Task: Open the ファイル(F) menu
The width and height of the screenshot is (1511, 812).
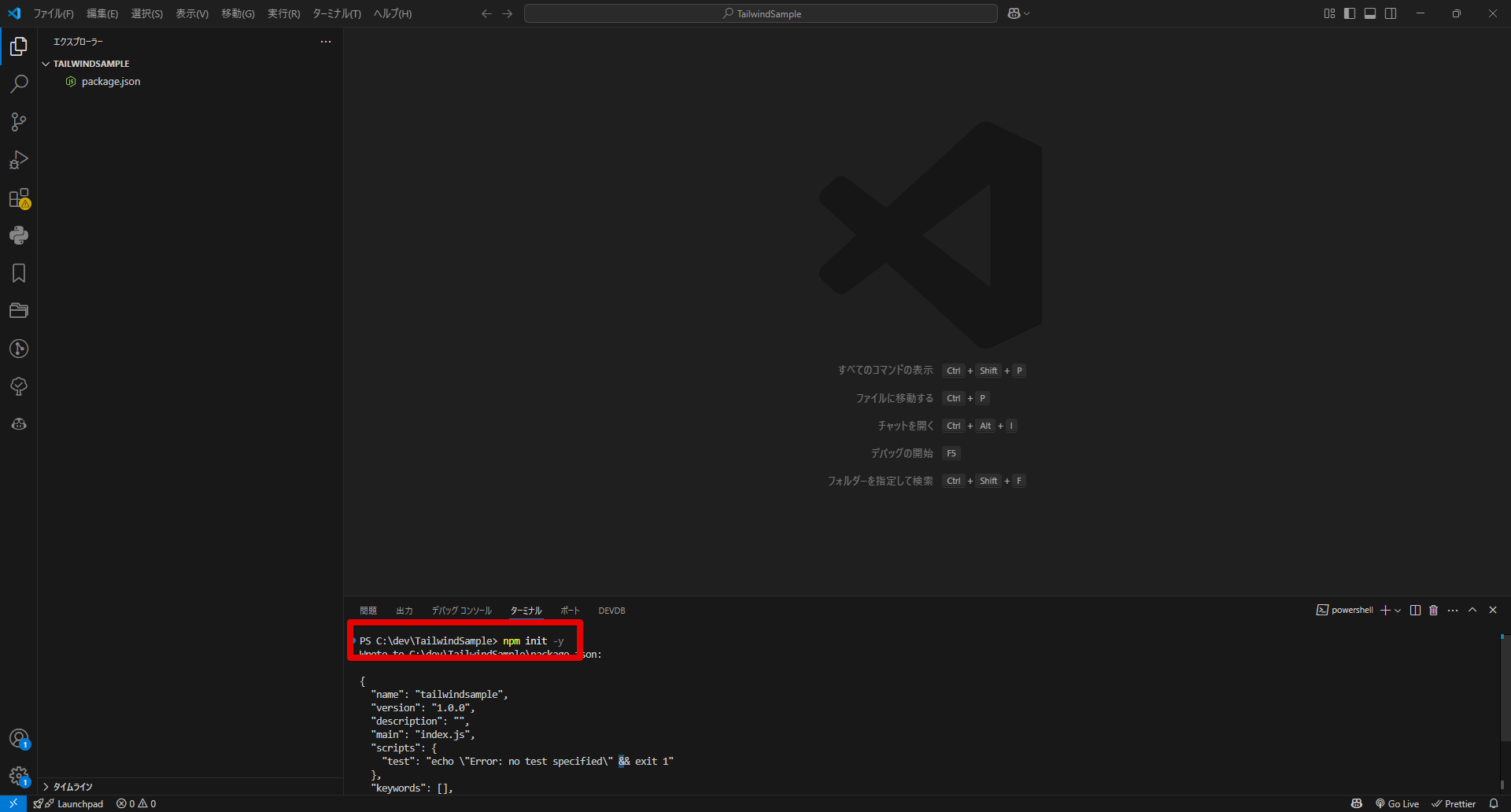Action: [x=54, y=13]
